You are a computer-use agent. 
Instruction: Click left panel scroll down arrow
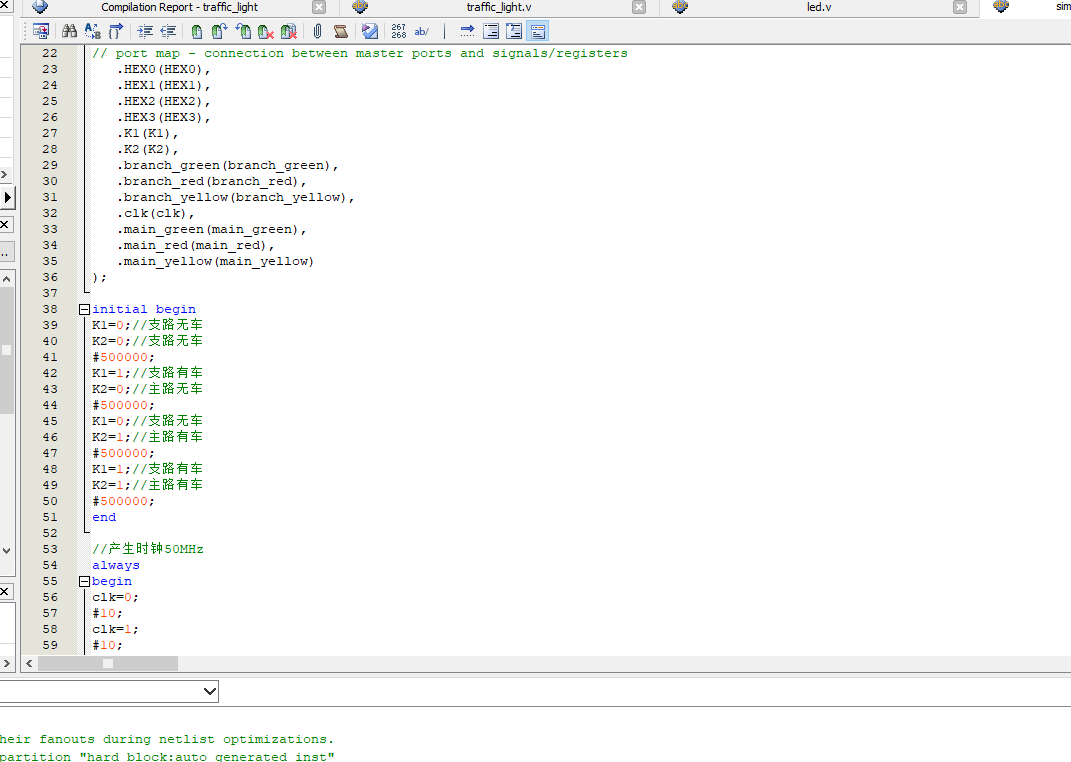6,550
